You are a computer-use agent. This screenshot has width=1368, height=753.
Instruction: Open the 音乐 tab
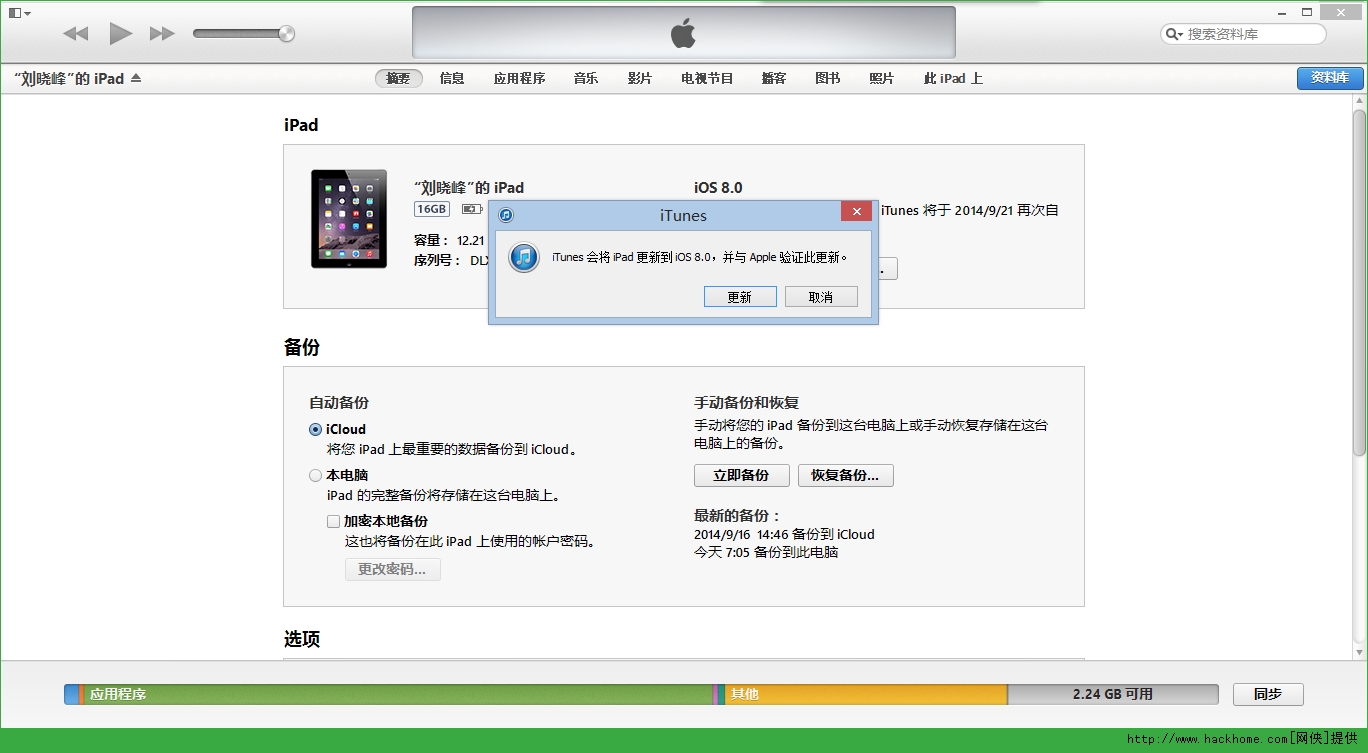(586, 78)
